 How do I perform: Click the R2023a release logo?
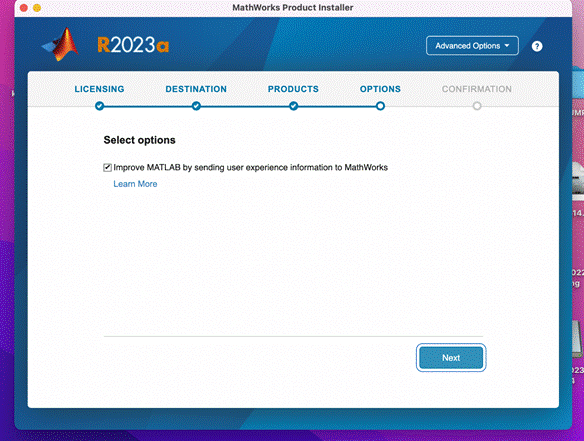point(133,45)
